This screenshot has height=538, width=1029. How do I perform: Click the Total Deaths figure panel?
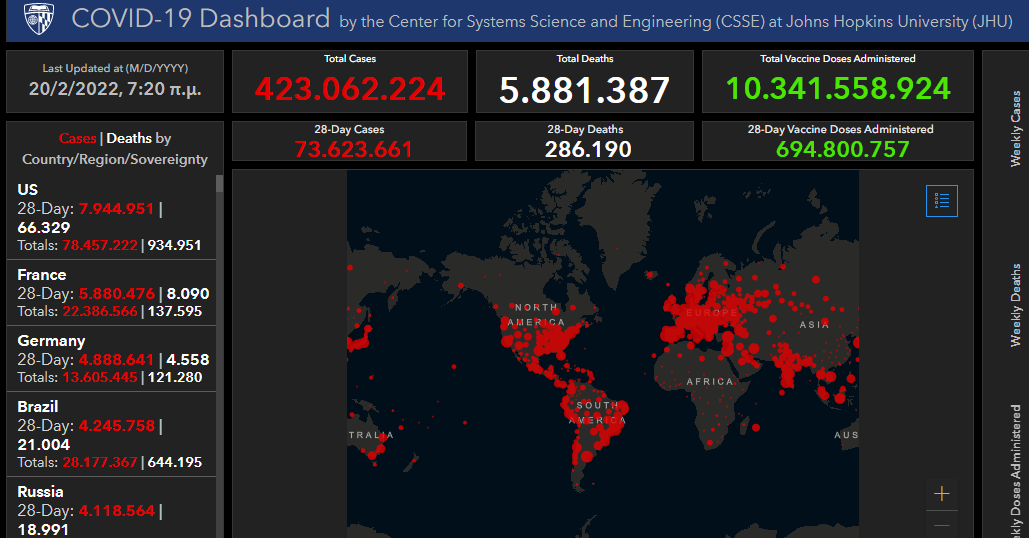(x=585, y=82)
